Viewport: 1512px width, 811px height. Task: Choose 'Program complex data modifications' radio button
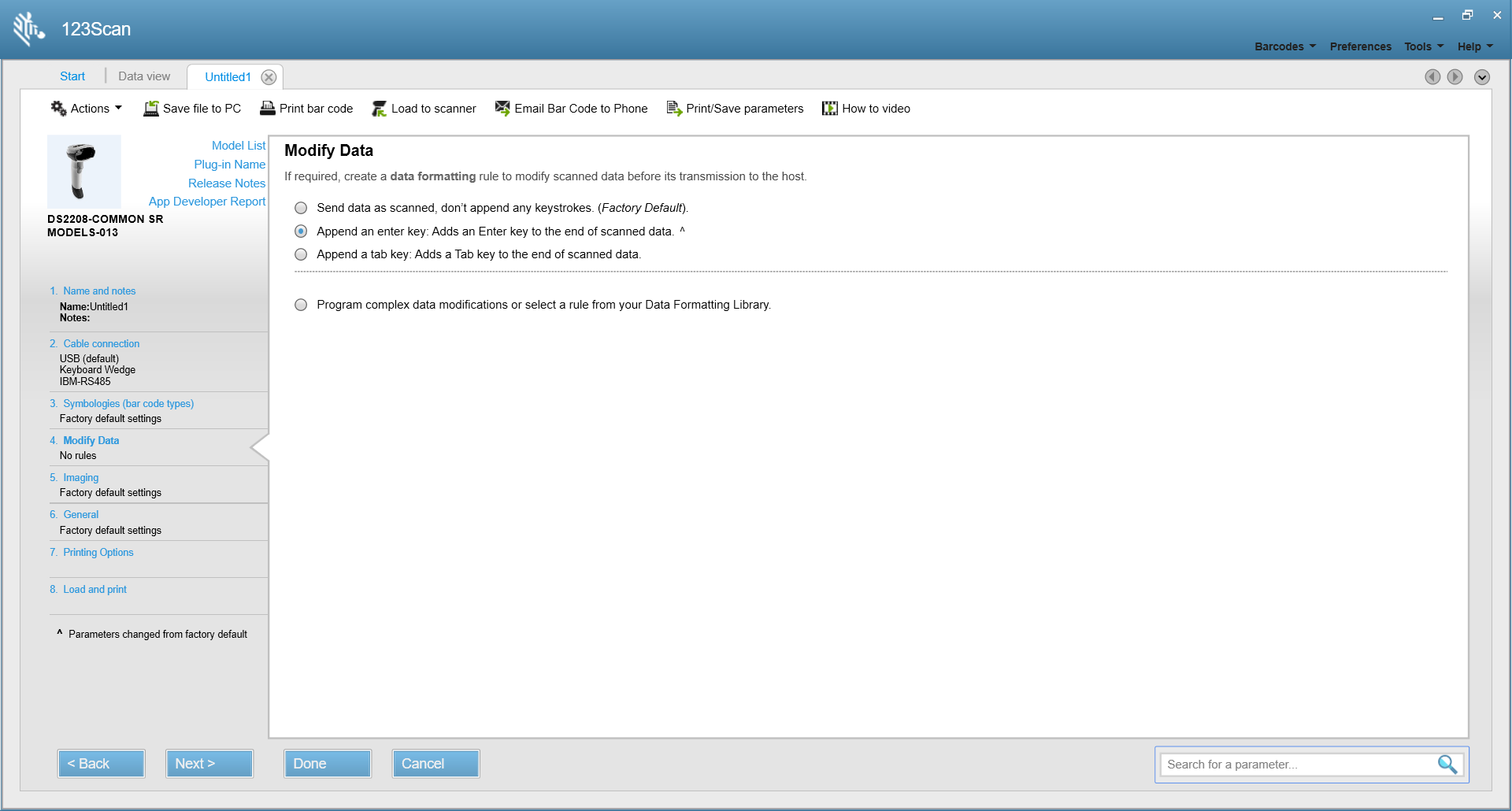301,305
